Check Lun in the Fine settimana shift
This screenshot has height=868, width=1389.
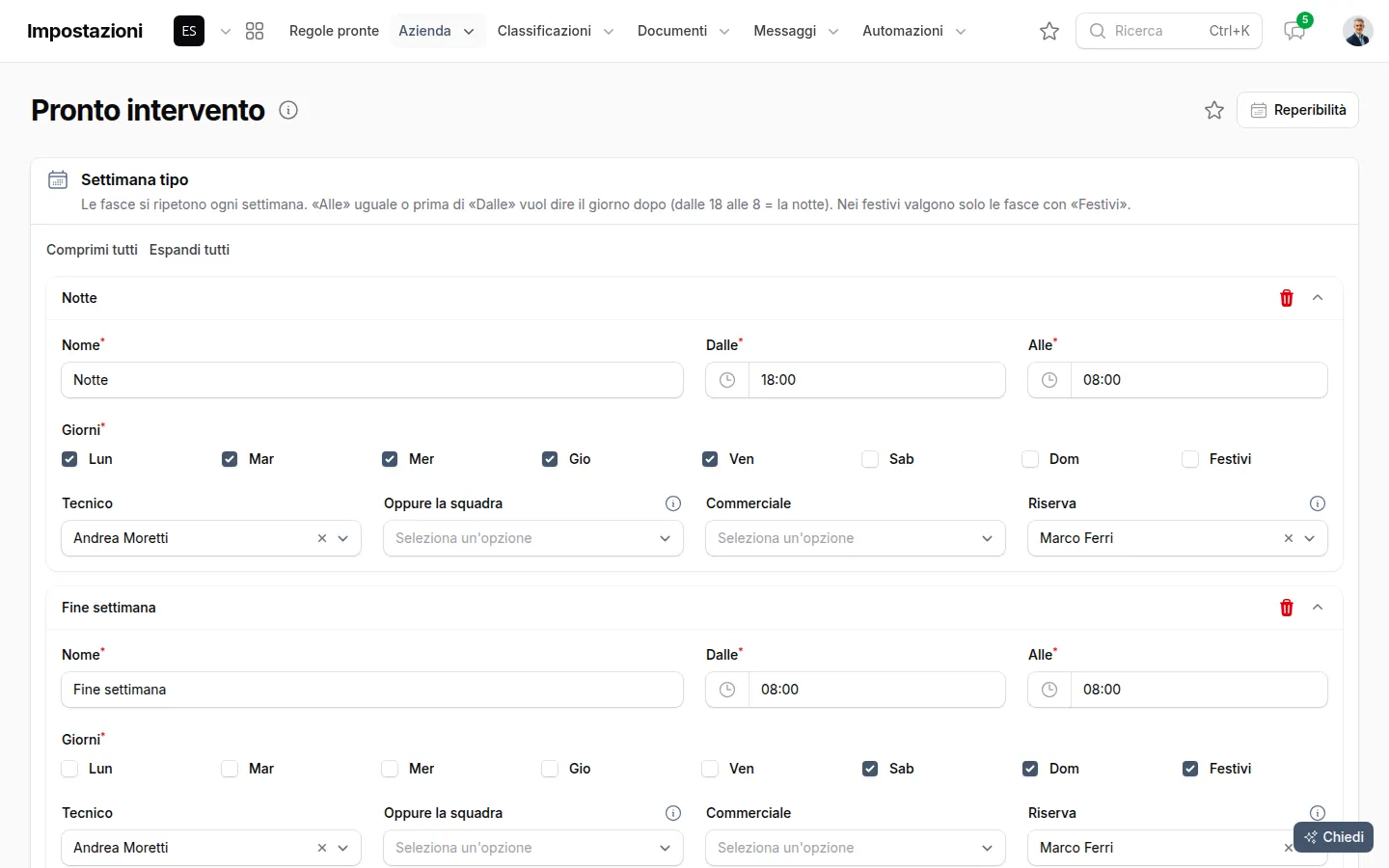click(69, 769)
